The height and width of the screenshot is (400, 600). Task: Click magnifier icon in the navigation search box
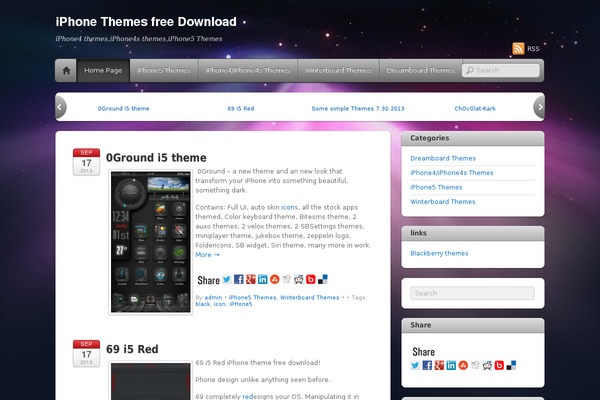[470, 70]
